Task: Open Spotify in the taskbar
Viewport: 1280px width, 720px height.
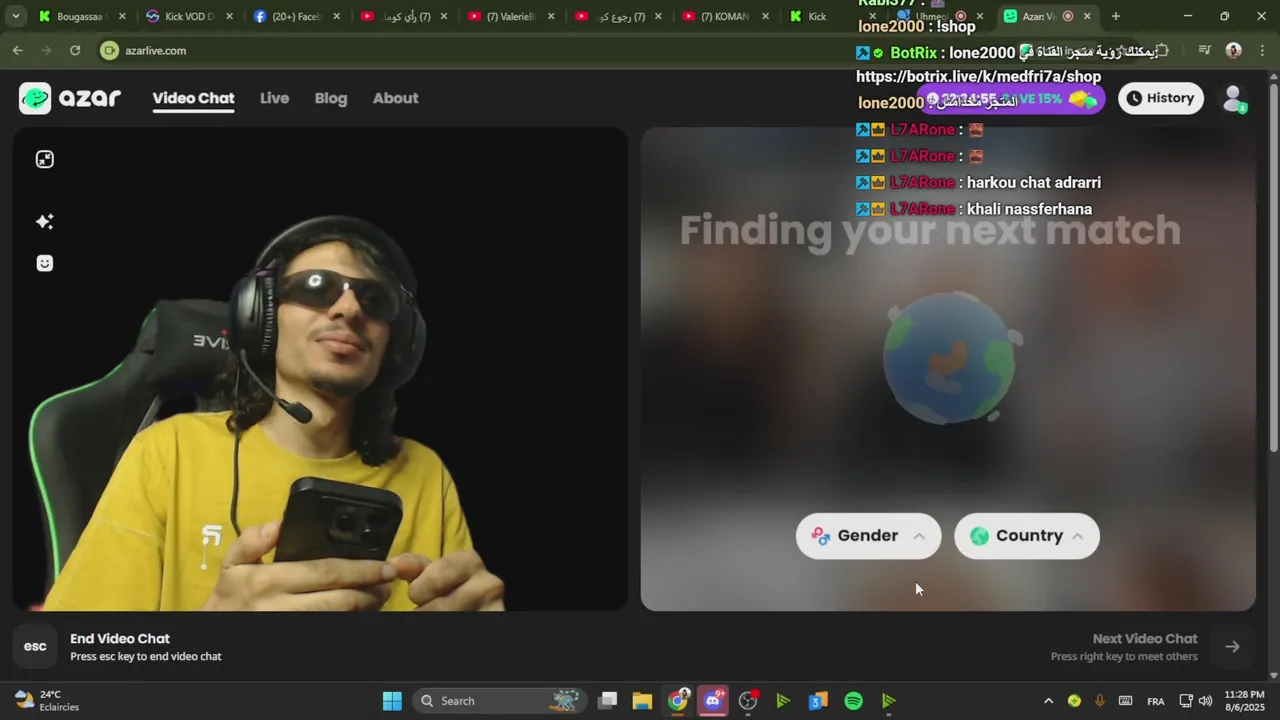Action: coord(853,701)
